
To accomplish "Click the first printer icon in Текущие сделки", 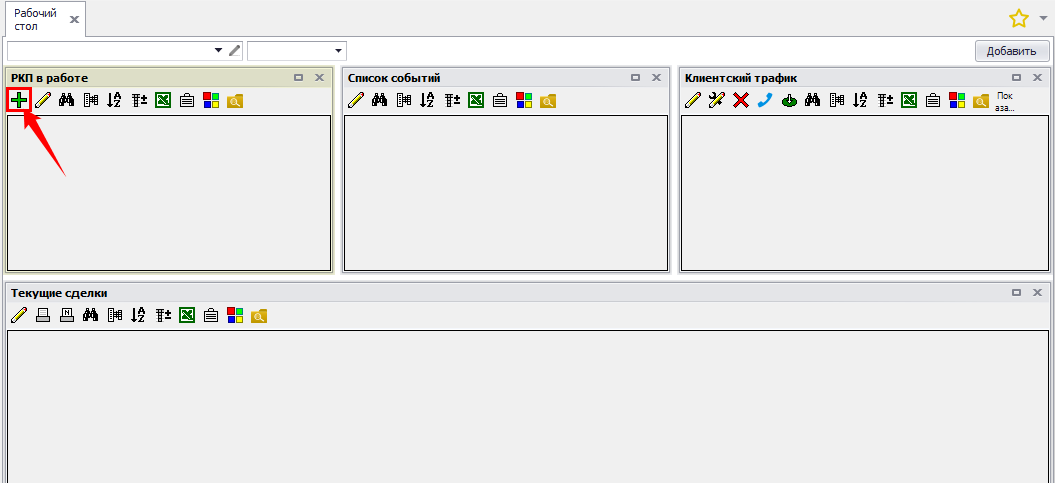I will [x=42, y=316].
